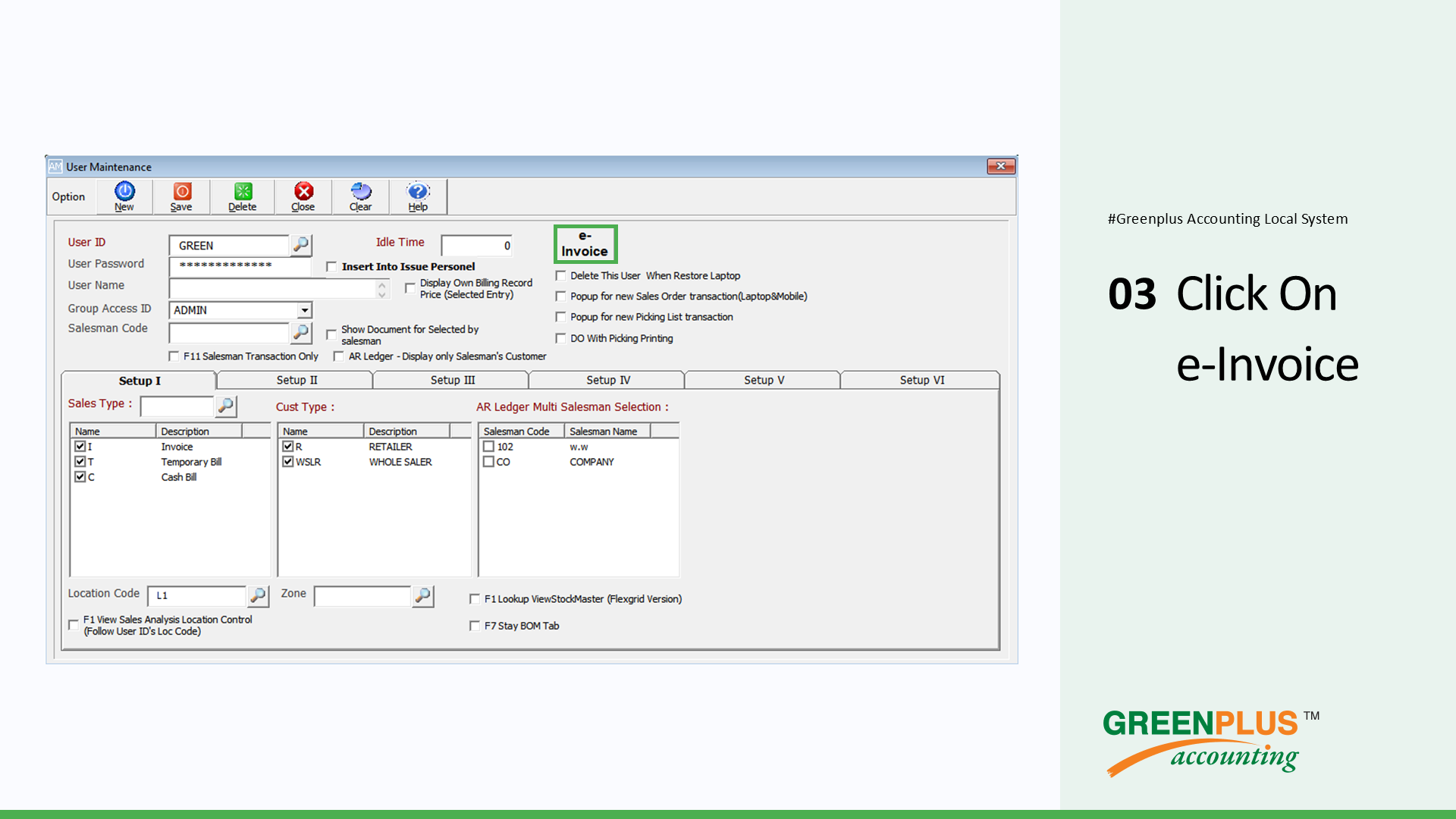Click the User Maintenance window icon

click(55, 166)
